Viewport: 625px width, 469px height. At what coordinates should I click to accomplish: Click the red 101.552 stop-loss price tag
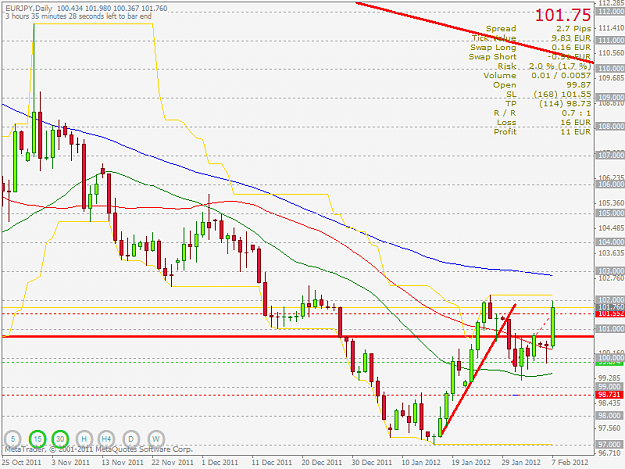tap(610, 314)
